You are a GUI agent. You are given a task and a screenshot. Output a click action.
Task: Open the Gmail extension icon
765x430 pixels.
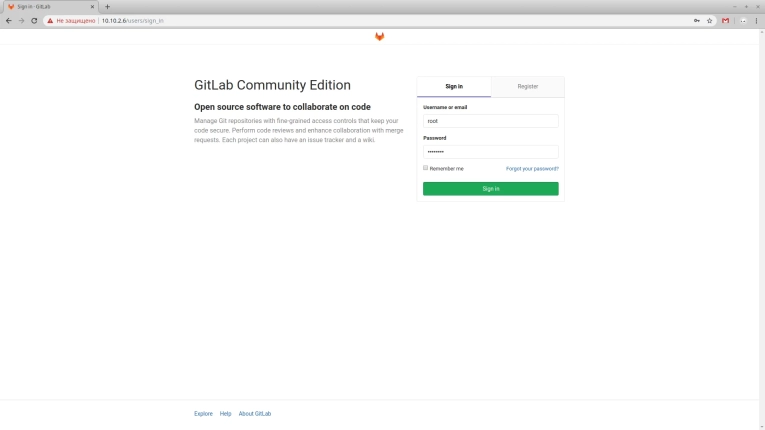pyautogui.click(x=726, y=20)
